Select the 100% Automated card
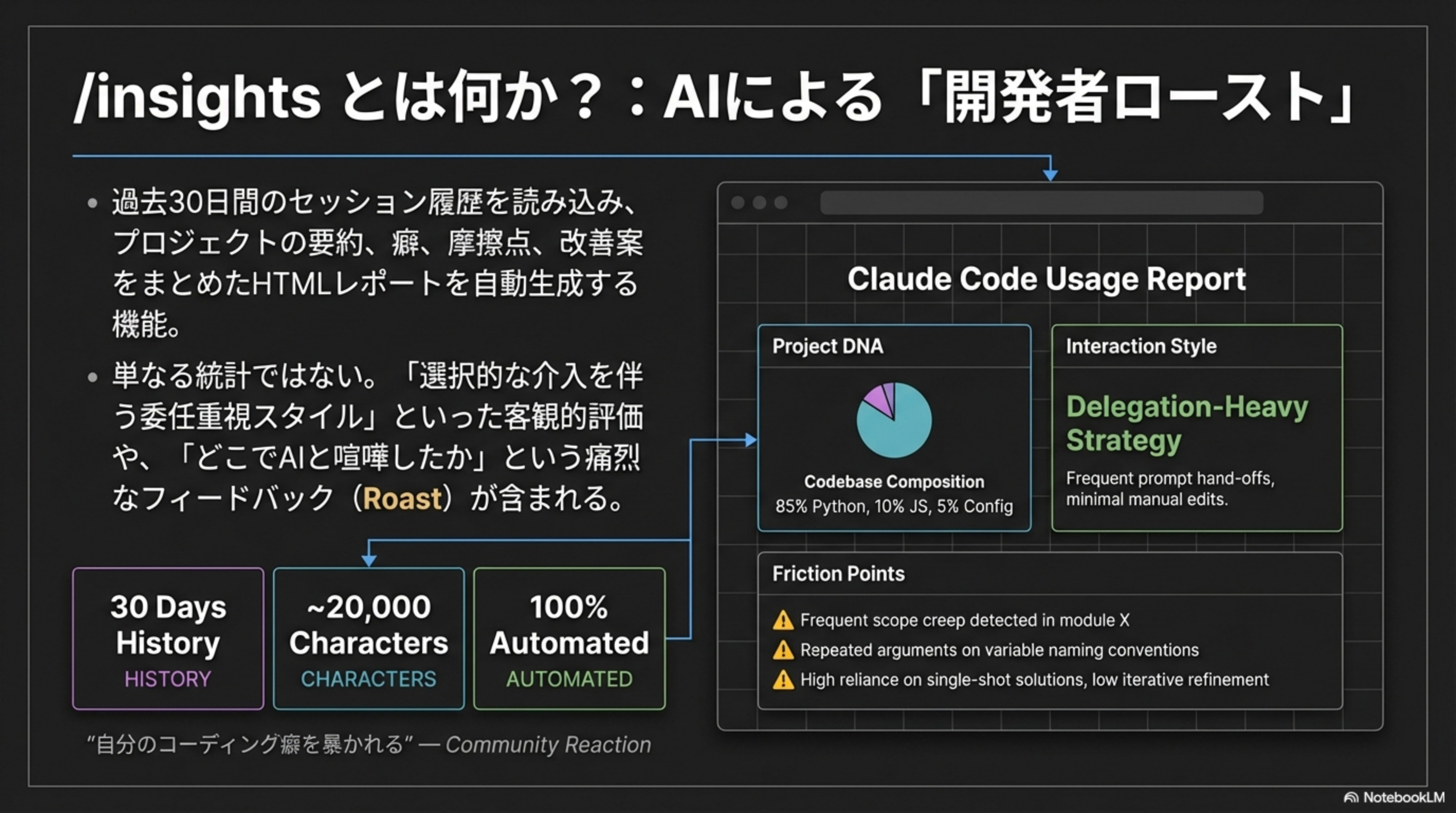Screen dimensions: 1456x813 click(569, 638)
